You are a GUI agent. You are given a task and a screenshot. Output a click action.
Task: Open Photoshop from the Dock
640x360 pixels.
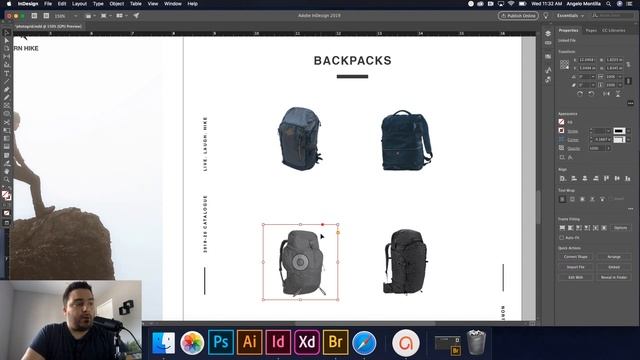pos(221,342)
